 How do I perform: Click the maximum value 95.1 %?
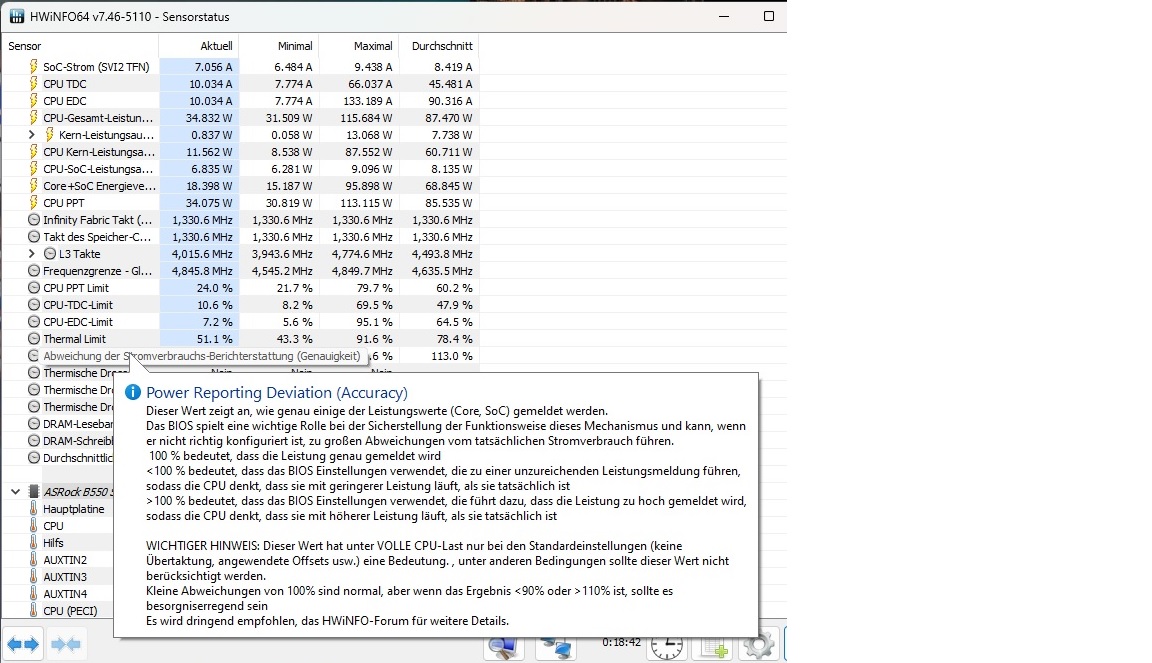(374, 322)
